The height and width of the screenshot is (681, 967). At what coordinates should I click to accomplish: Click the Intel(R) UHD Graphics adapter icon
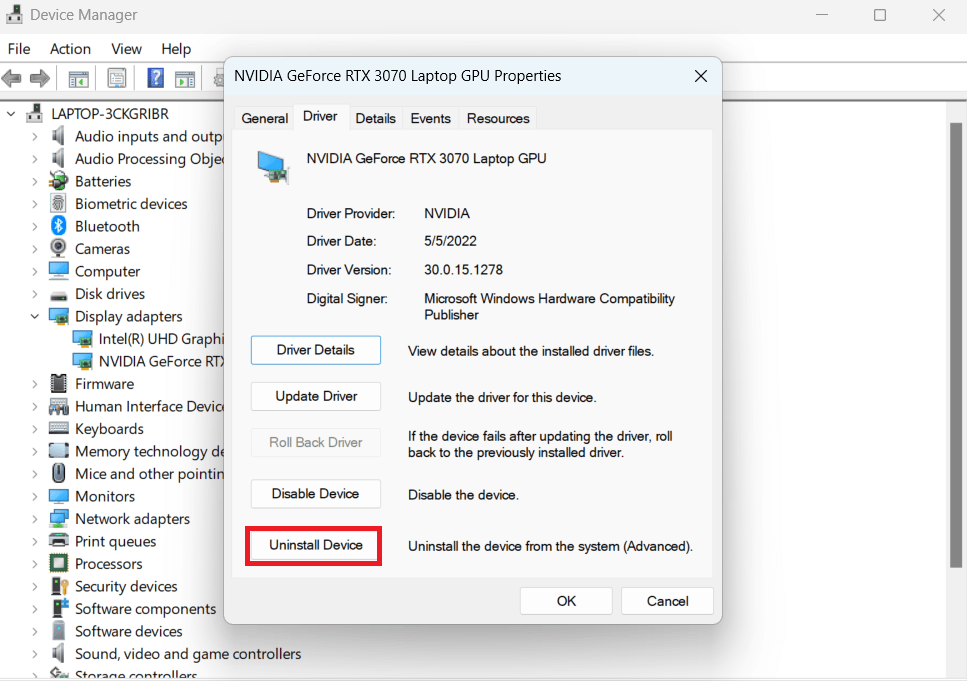tap(83, 339)
